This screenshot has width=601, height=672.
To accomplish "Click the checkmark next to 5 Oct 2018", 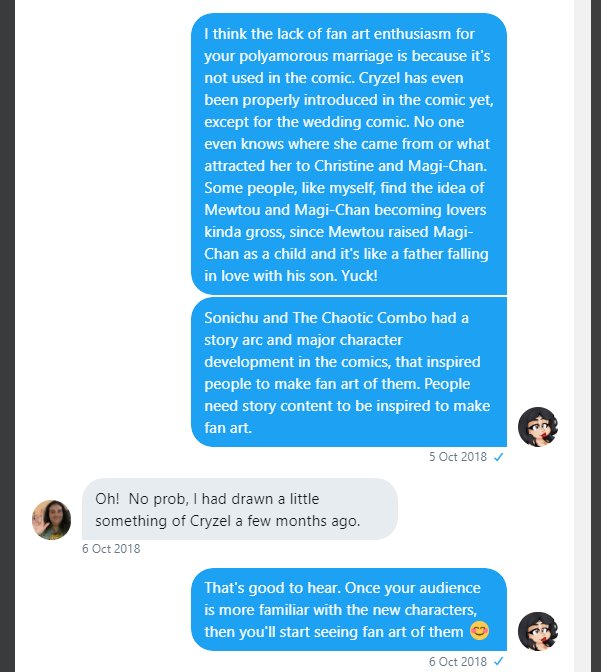I will (498, 457).
